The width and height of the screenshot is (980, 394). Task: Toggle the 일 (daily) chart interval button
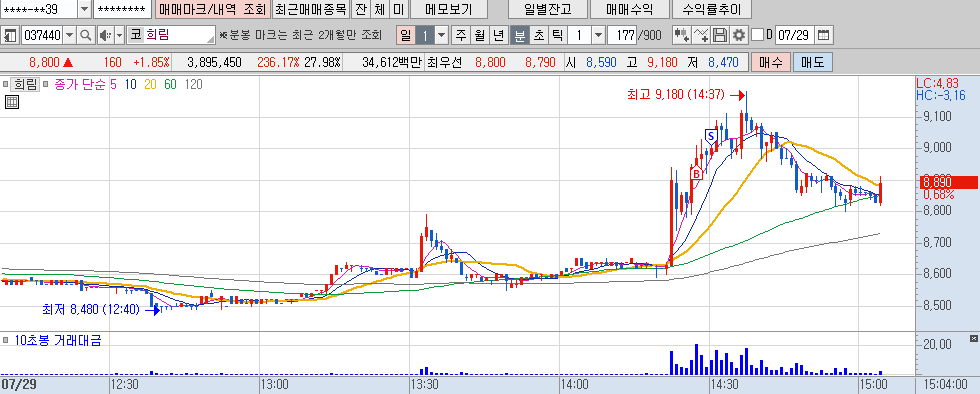[x=406, y=35]
